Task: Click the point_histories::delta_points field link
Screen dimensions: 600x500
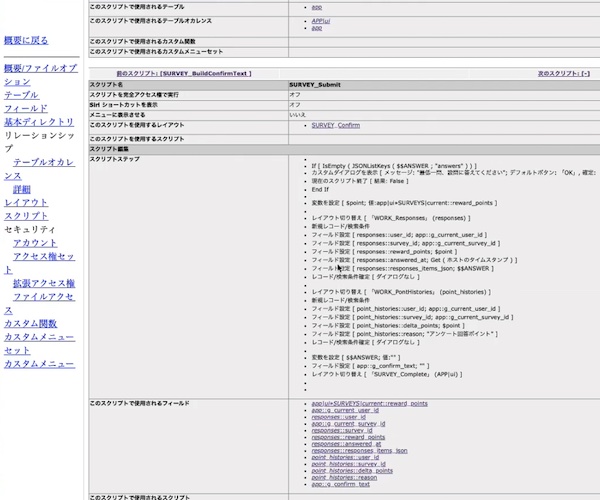Action: pos(354,471)
